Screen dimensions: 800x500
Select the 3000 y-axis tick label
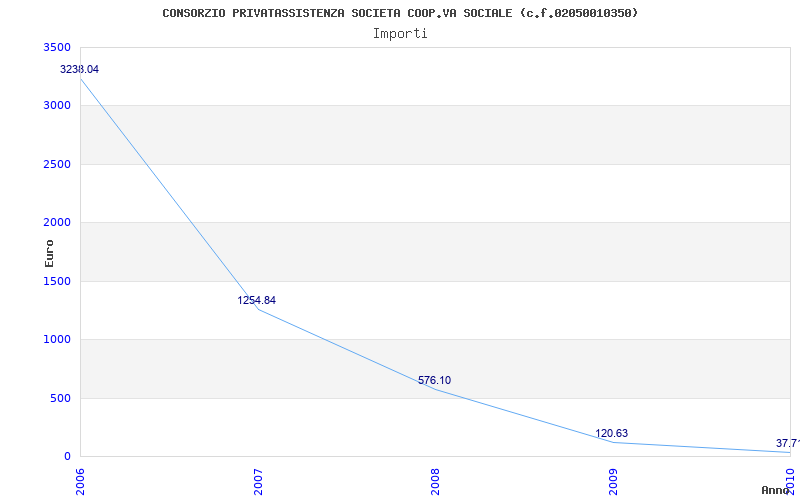[x=58, y=106]
